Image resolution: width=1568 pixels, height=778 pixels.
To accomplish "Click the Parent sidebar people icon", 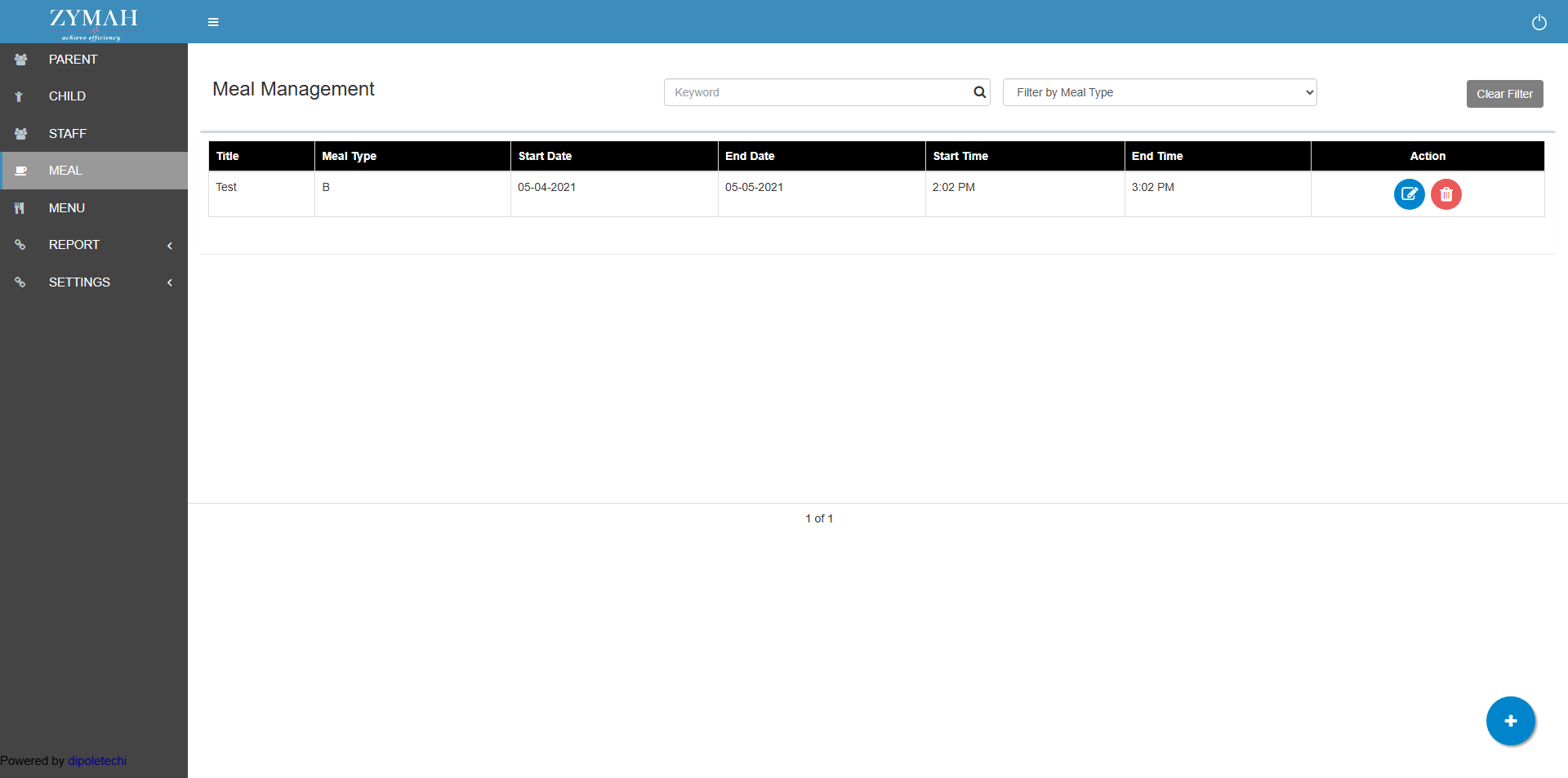I will click(21, 60).
